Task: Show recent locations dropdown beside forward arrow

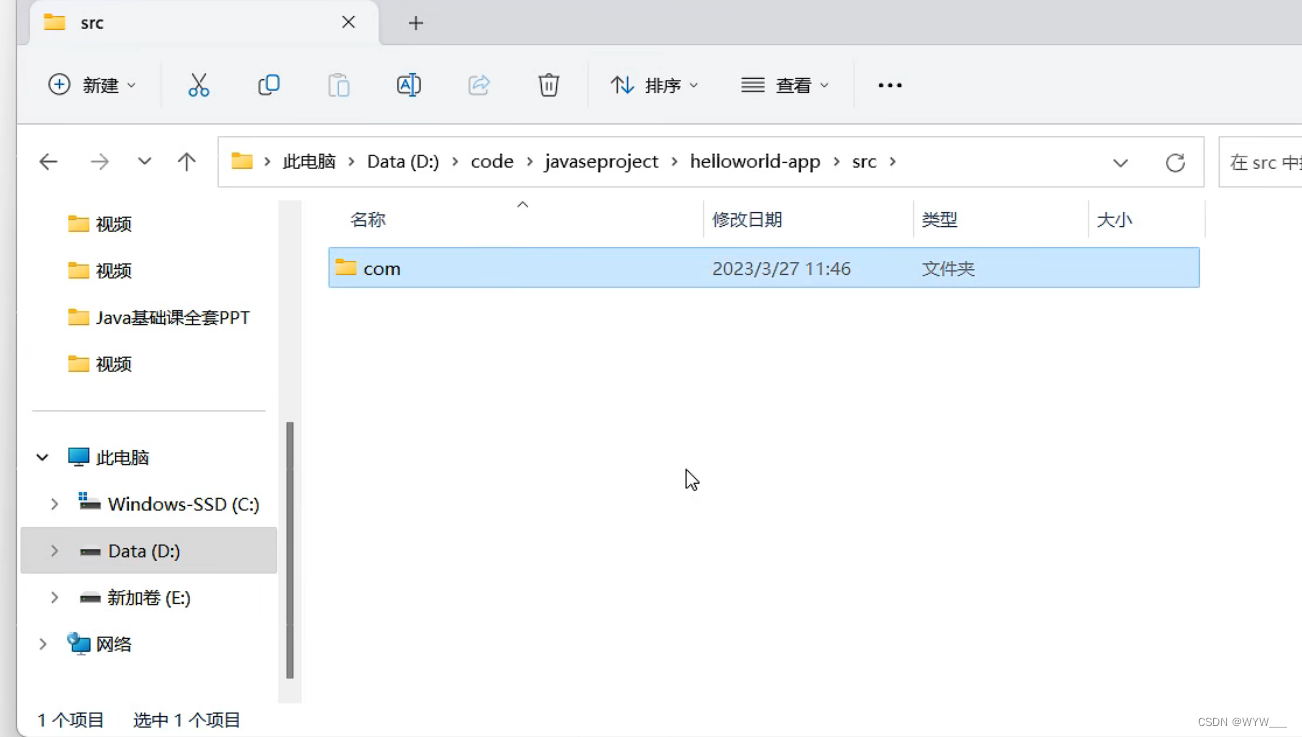Action: (x=144, y=162)
